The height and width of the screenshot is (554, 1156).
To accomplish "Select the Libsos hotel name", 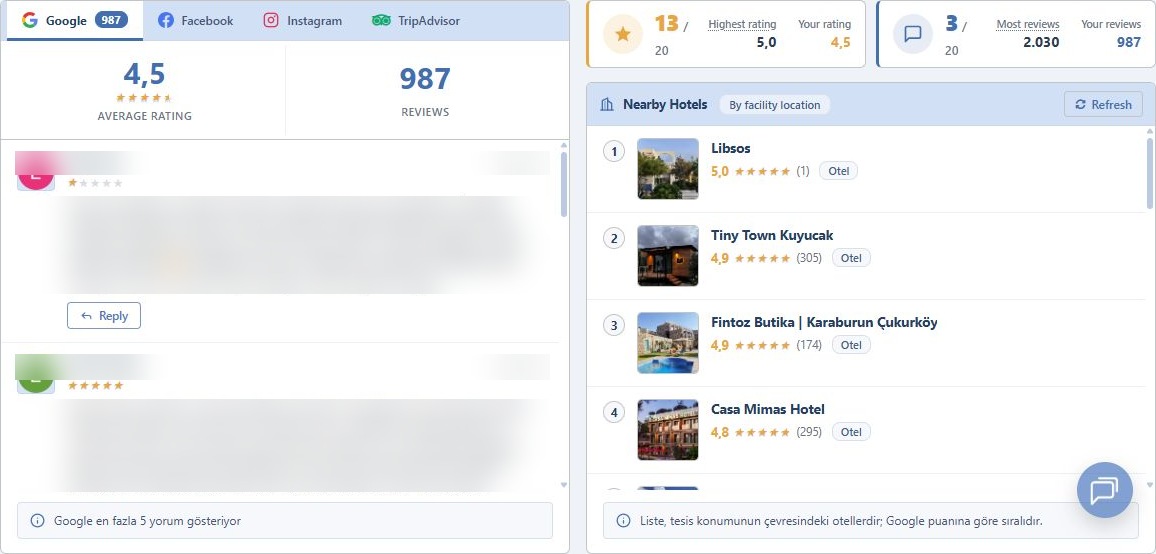I will click(x=731, y=148).
